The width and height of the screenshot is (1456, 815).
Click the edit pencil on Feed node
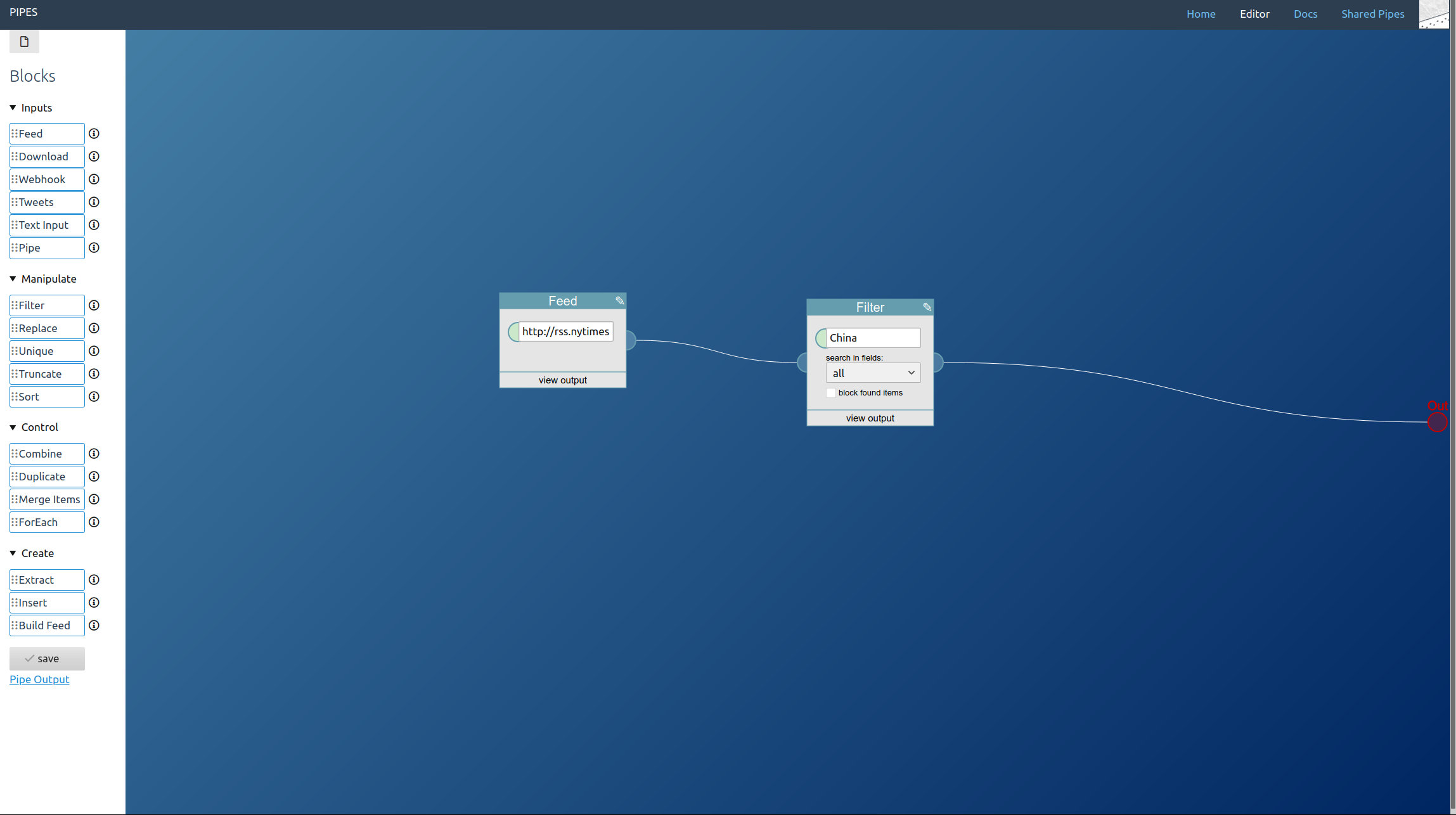[619, 300]
